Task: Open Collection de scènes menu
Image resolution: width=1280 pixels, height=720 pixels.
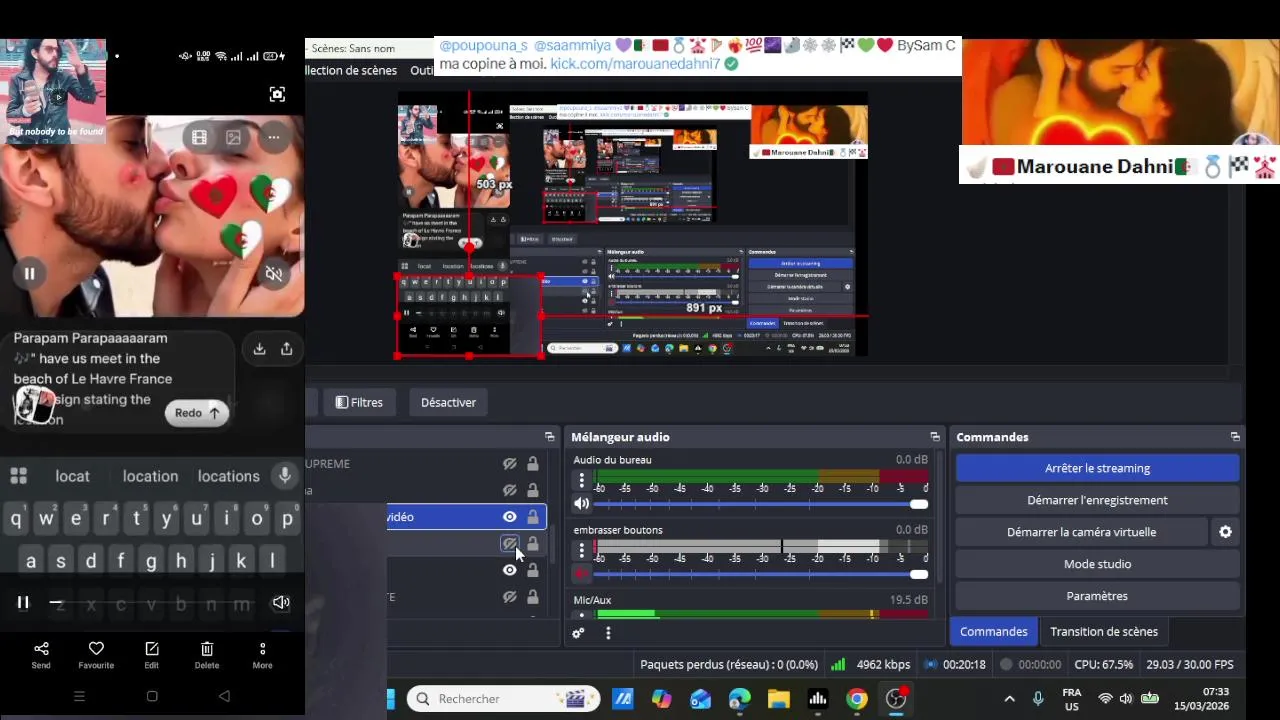Action: [x=351, y=70]
